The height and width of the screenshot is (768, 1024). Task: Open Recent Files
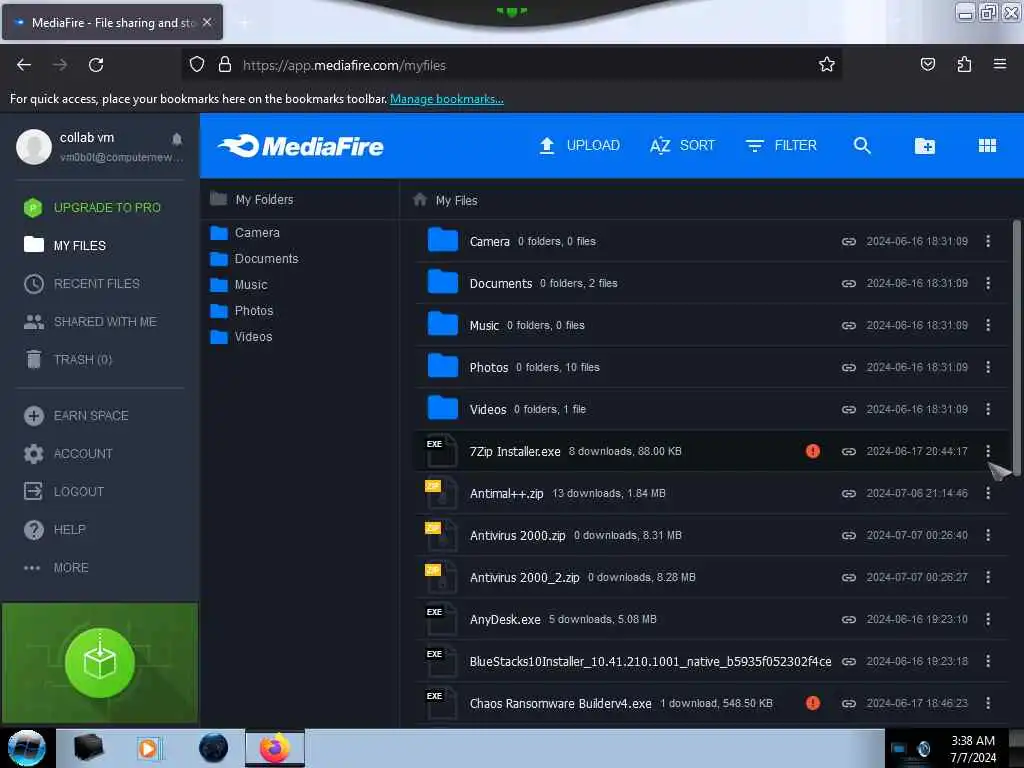(x=82, y=283)
